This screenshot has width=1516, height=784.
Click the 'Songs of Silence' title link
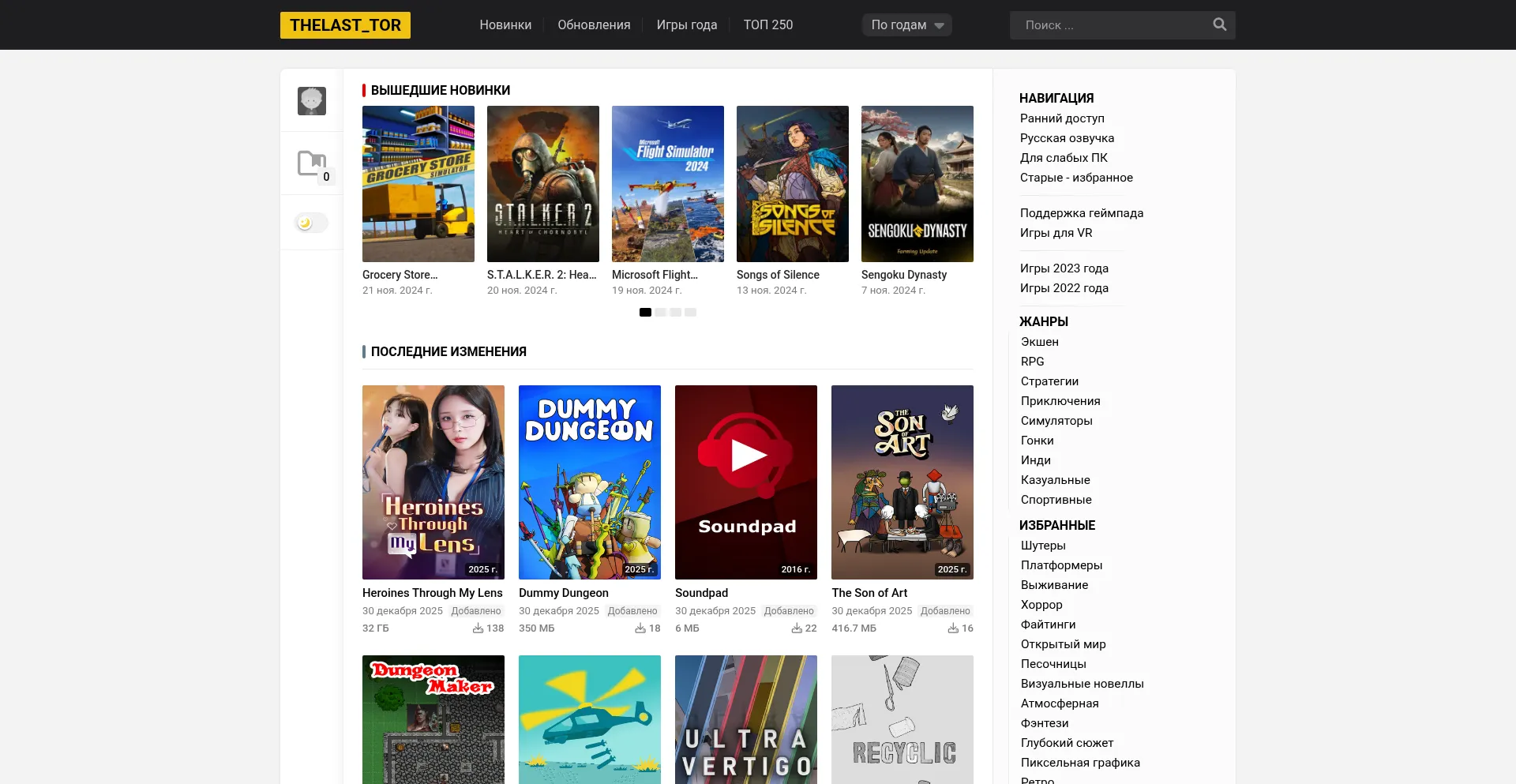tap(778, 275)
